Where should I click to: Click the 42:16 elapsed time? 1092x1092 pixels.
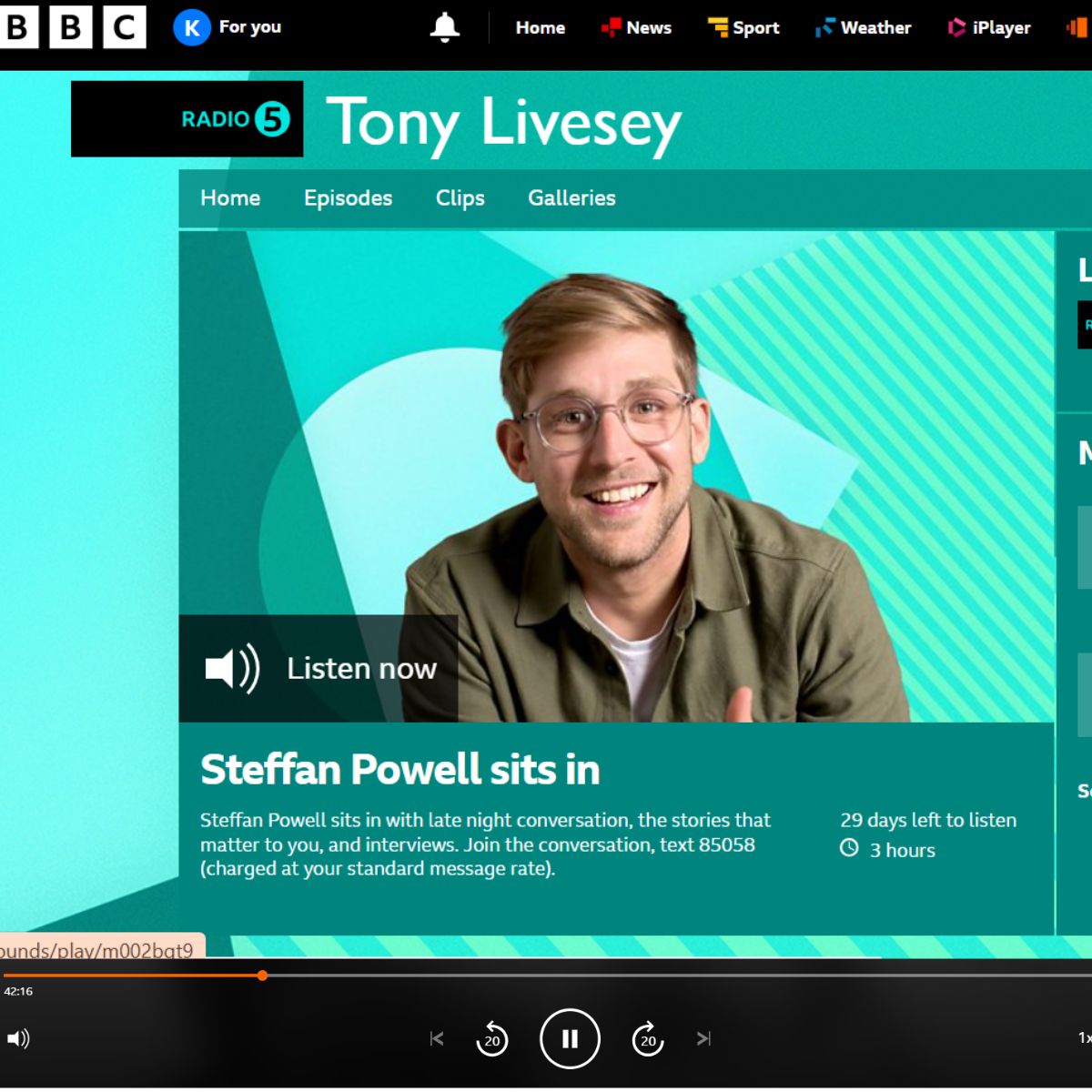coord(18,991)
